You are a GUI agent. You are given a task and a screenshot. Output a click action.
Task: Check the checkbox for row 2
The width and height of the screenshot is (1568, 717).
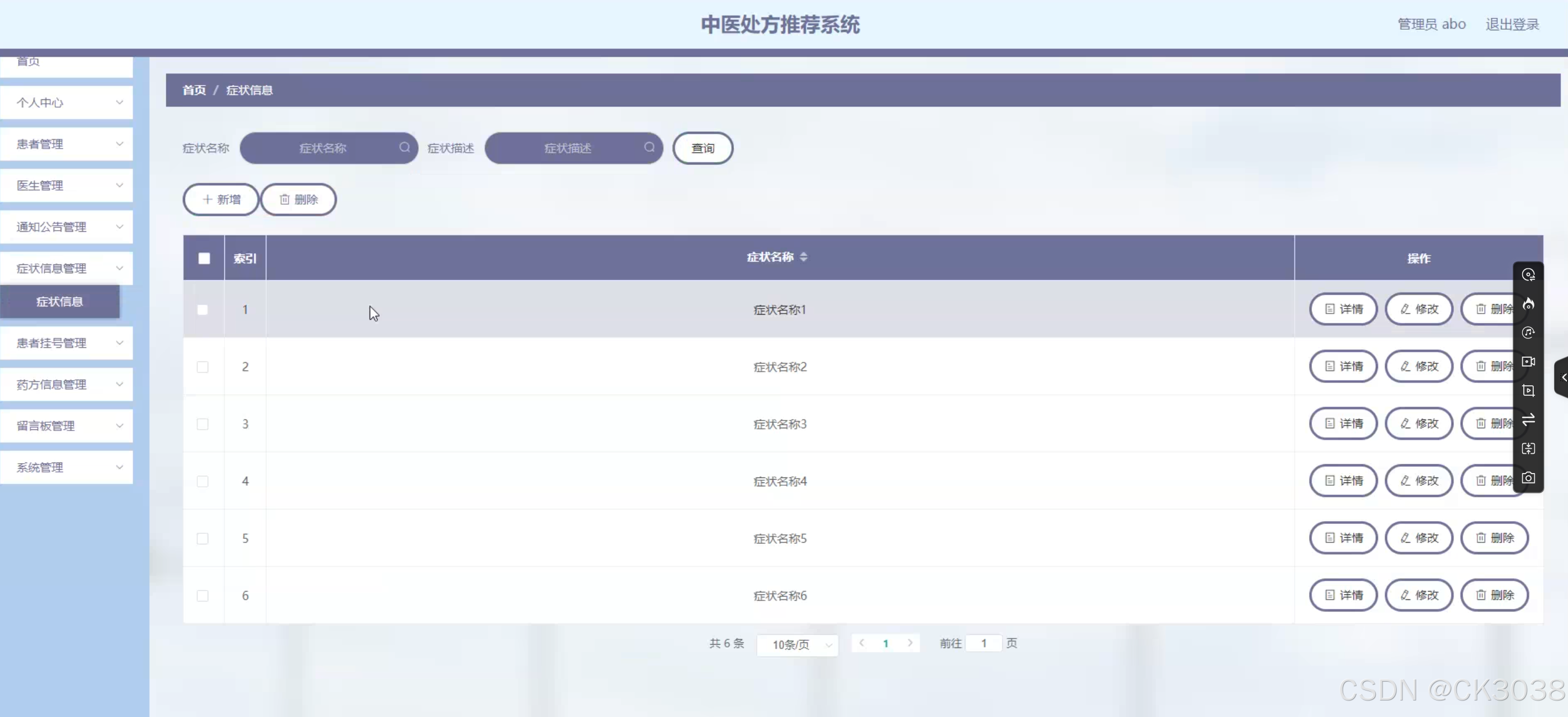click(x=203, y=367)
